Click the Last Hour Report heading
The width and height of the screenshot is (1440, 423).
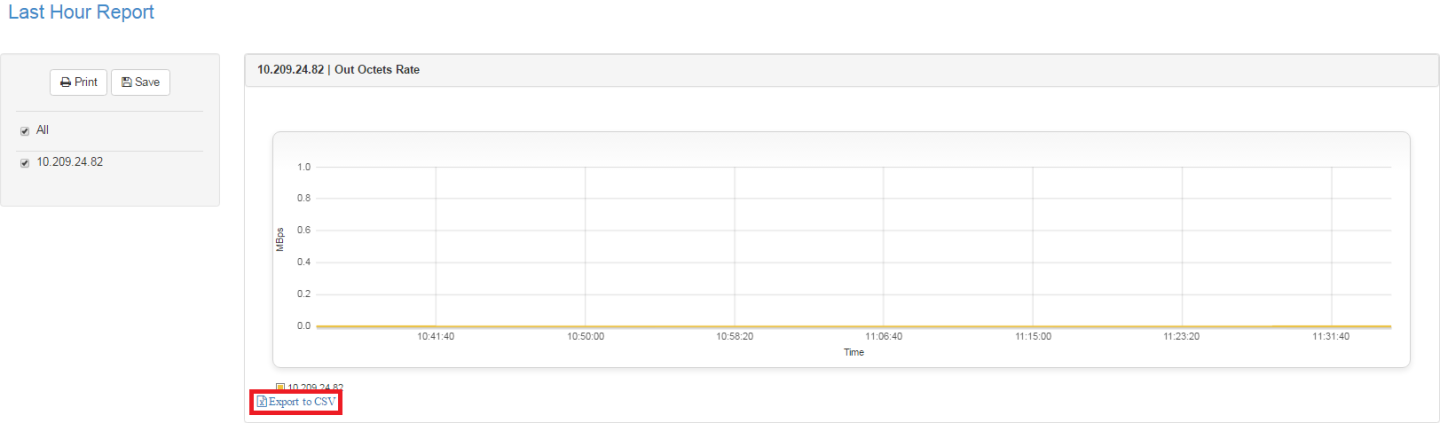click(x=81, y=13)
